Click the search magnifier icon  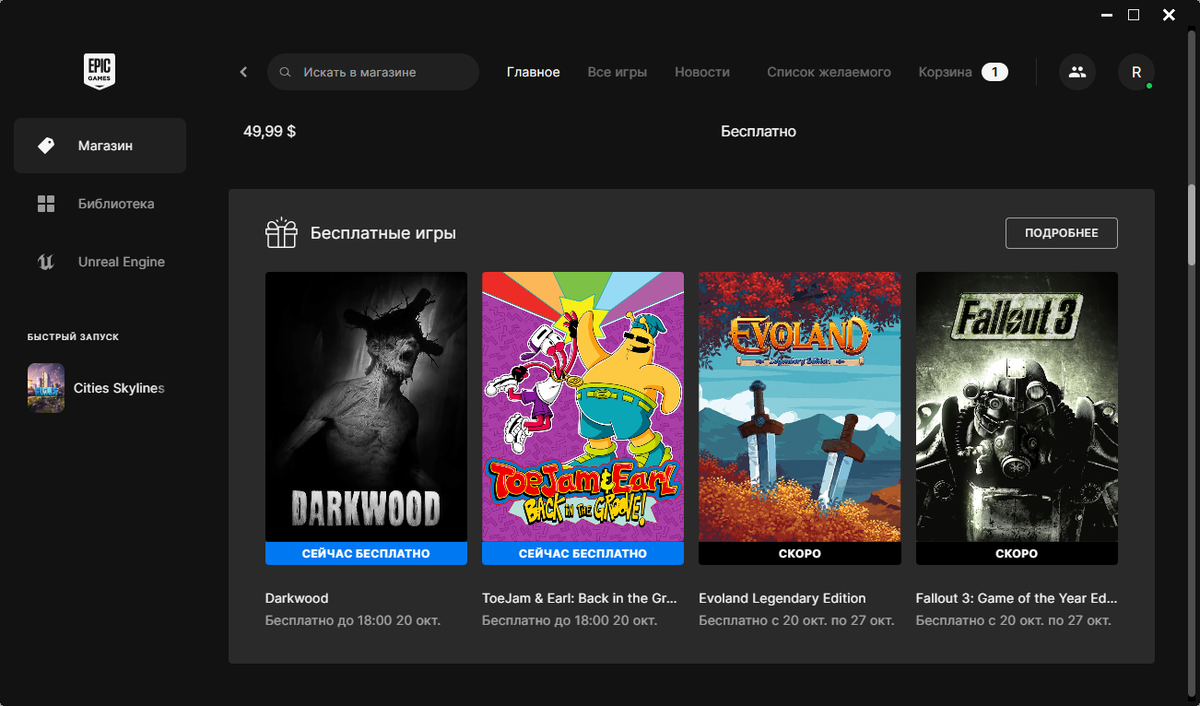coord(285,72)
